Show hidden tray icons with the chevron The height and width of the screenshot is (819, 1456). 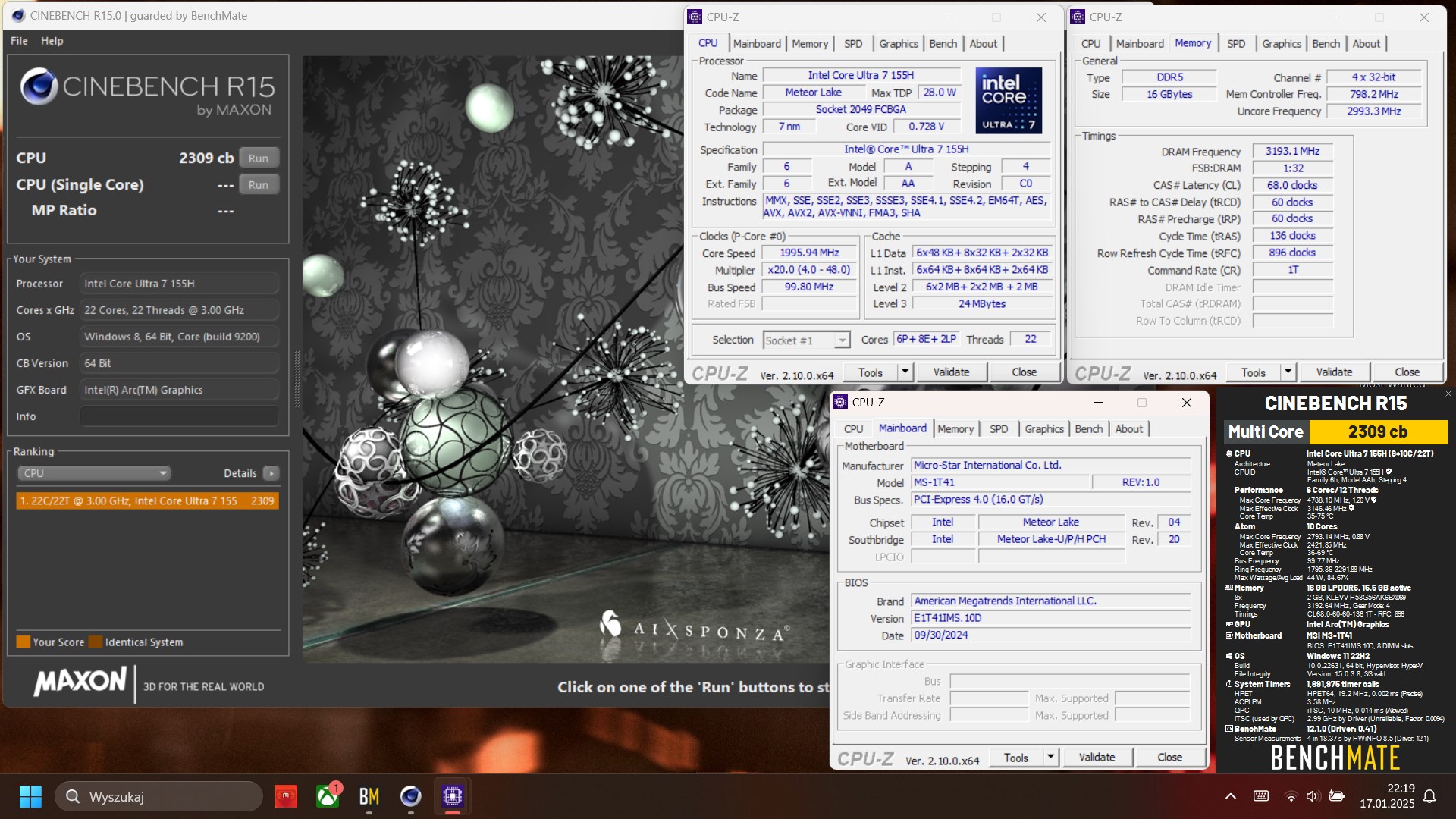1231,796
